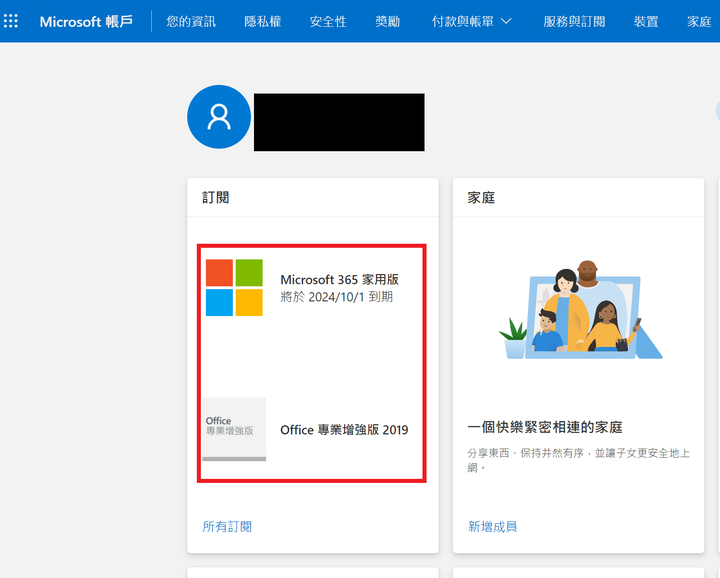
Task: Click the 分享東西、保持井然有序 description text
Action: click(x=579, y=460)
